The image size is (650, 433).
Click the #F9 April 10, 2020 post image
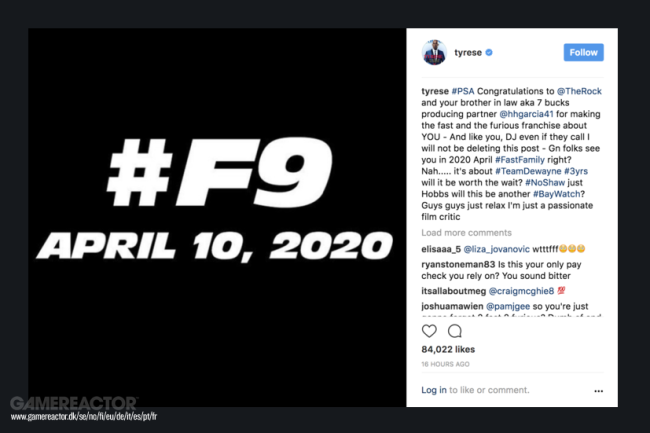pos(217,218)
